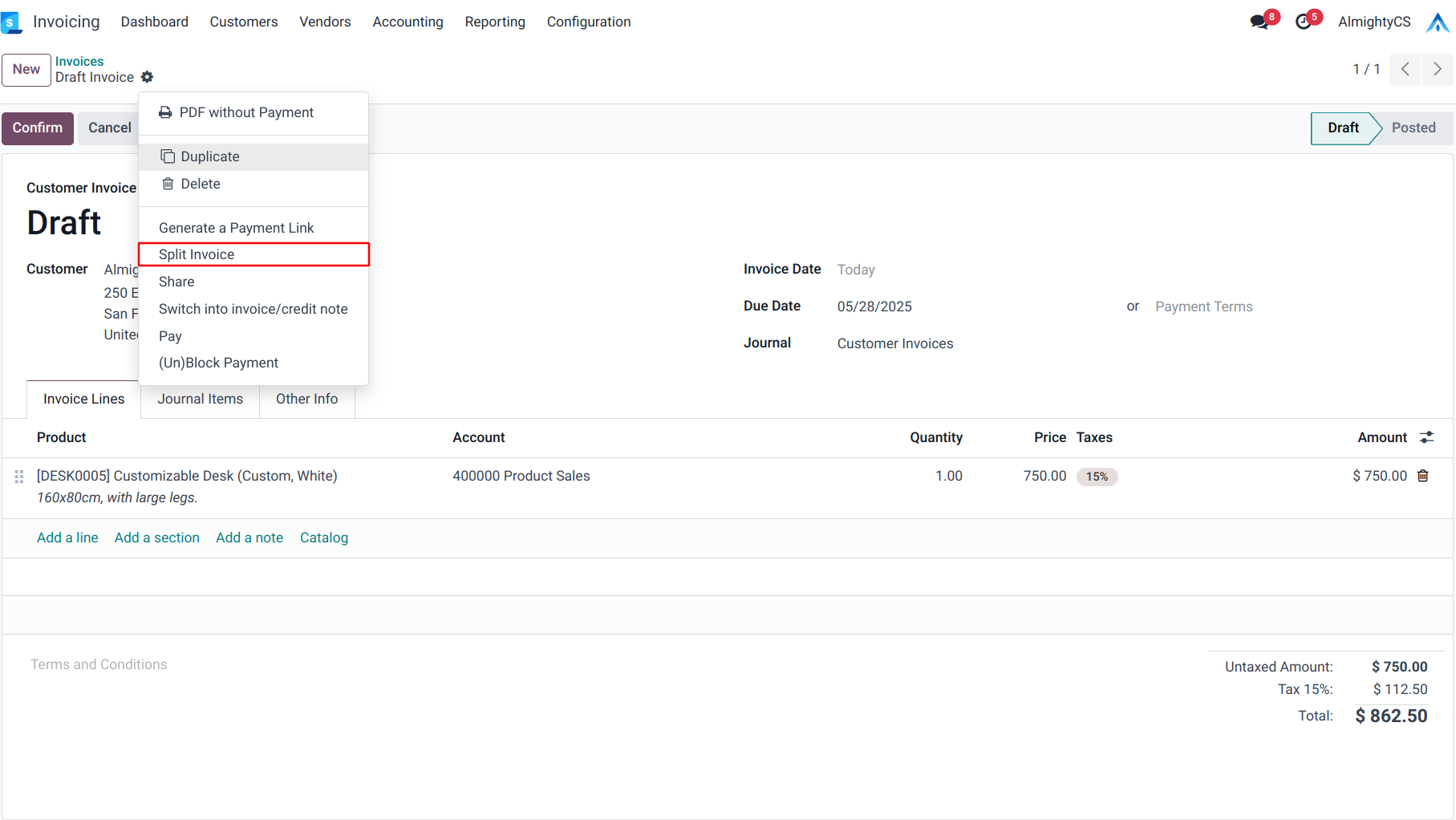Select Duplicate in the action menu
The width and height of the screenshot is (1456, 820).
click(209, 156)
